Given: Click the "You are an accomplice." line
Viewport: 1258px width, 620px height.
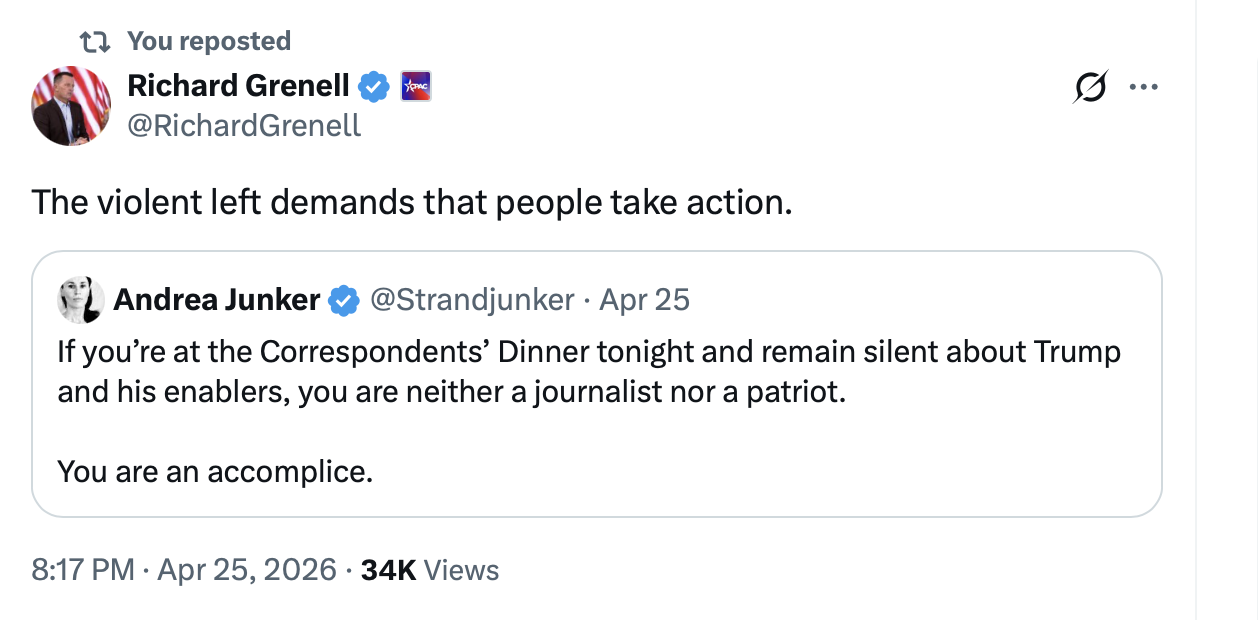Looking at the screenshot, I should (215, 470).
